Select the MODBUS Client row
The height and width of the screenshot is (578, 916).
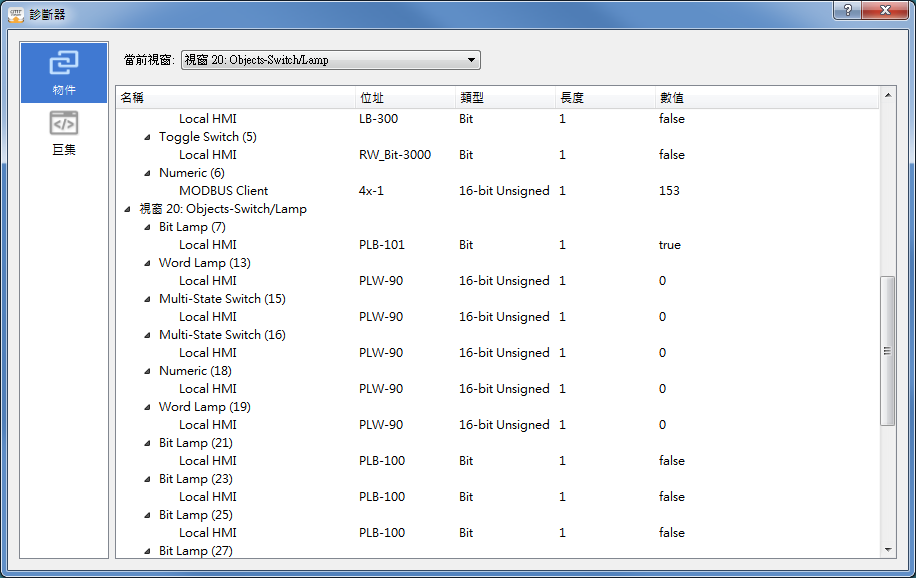223,191
